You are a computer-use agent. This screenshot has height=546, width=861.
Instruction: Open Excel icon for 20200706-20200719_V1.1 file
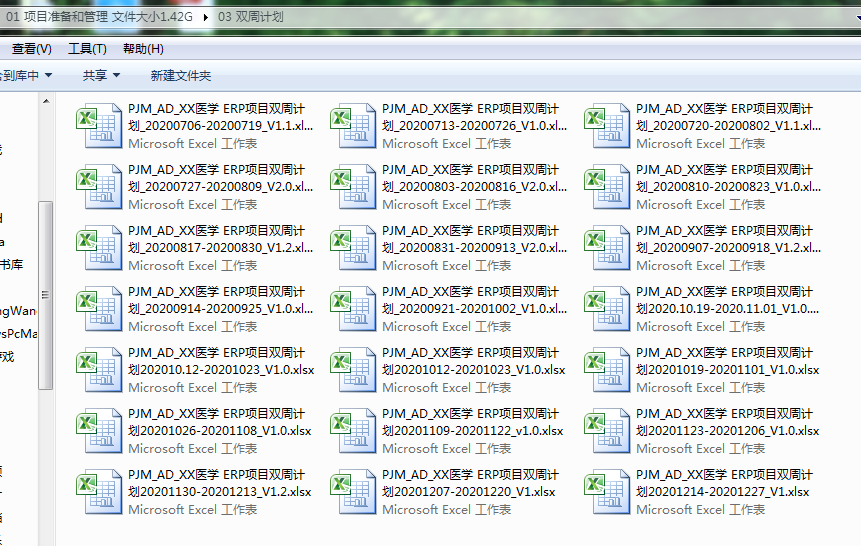click(x=99, y=126)
